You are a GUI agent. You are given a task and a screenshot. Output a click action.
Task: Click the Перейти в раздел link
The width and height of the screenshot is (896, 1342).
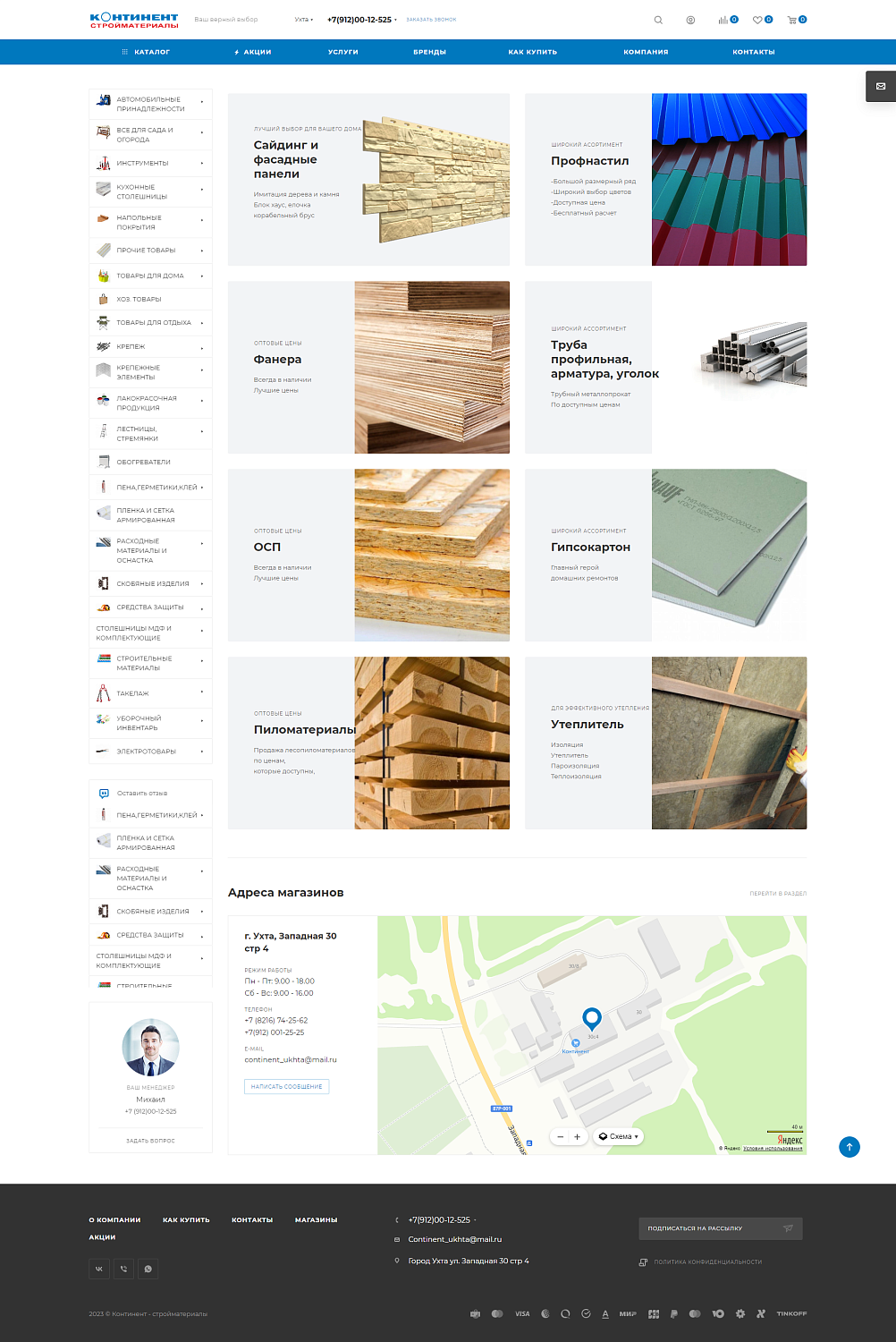(x=778, y=894)
